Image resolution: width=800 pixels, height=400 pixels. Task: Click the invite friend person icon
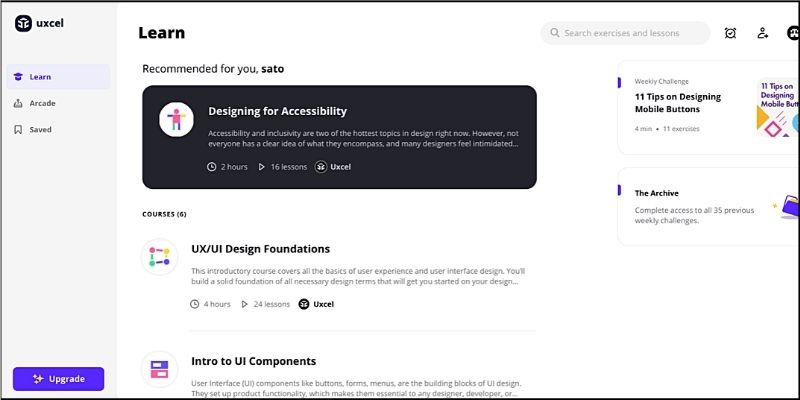(762, 33)
